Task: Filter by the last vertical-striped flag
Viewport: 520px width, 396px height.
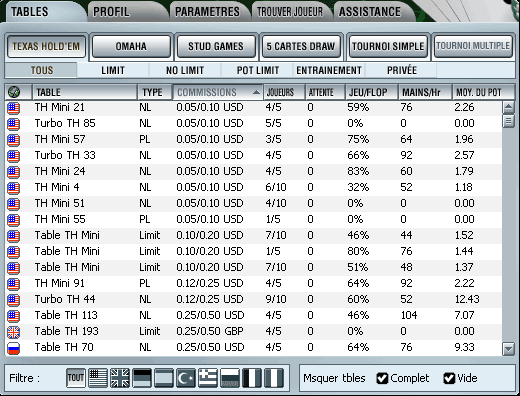Action: [274, 378]
